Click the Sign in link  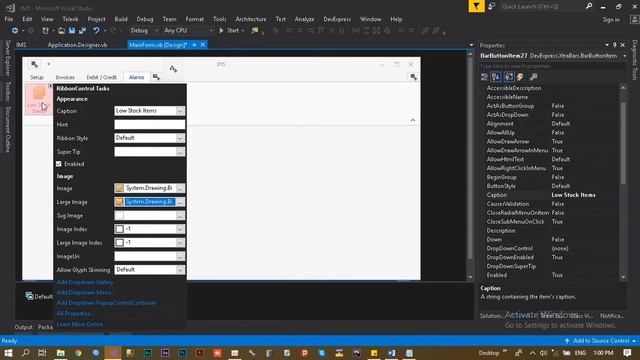click(x=611, y=19)
